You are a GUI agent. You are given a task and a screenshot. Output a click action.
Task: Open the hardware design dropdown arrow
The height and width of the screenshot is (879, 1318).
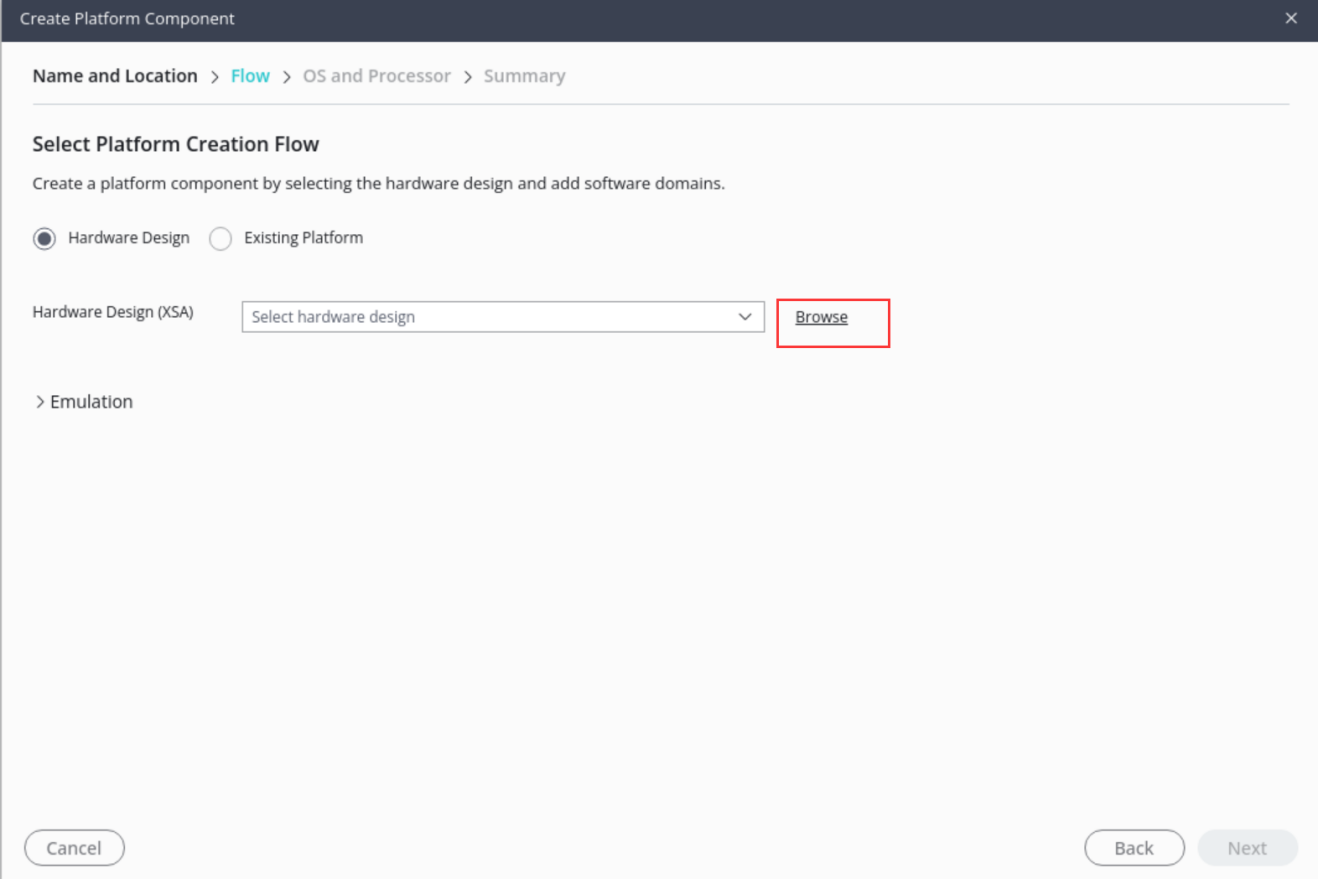pos(745,317)
